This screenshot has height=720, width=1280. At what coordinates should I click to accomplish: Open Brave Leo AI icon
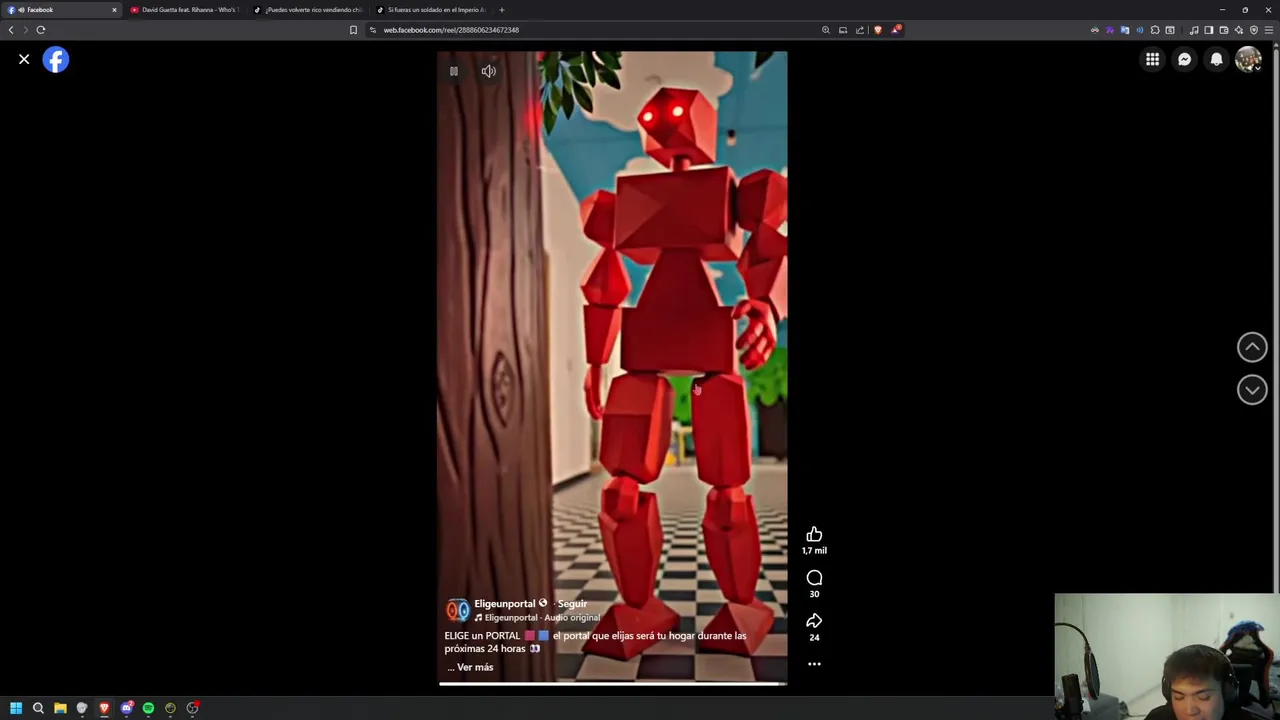[1239, 30]
